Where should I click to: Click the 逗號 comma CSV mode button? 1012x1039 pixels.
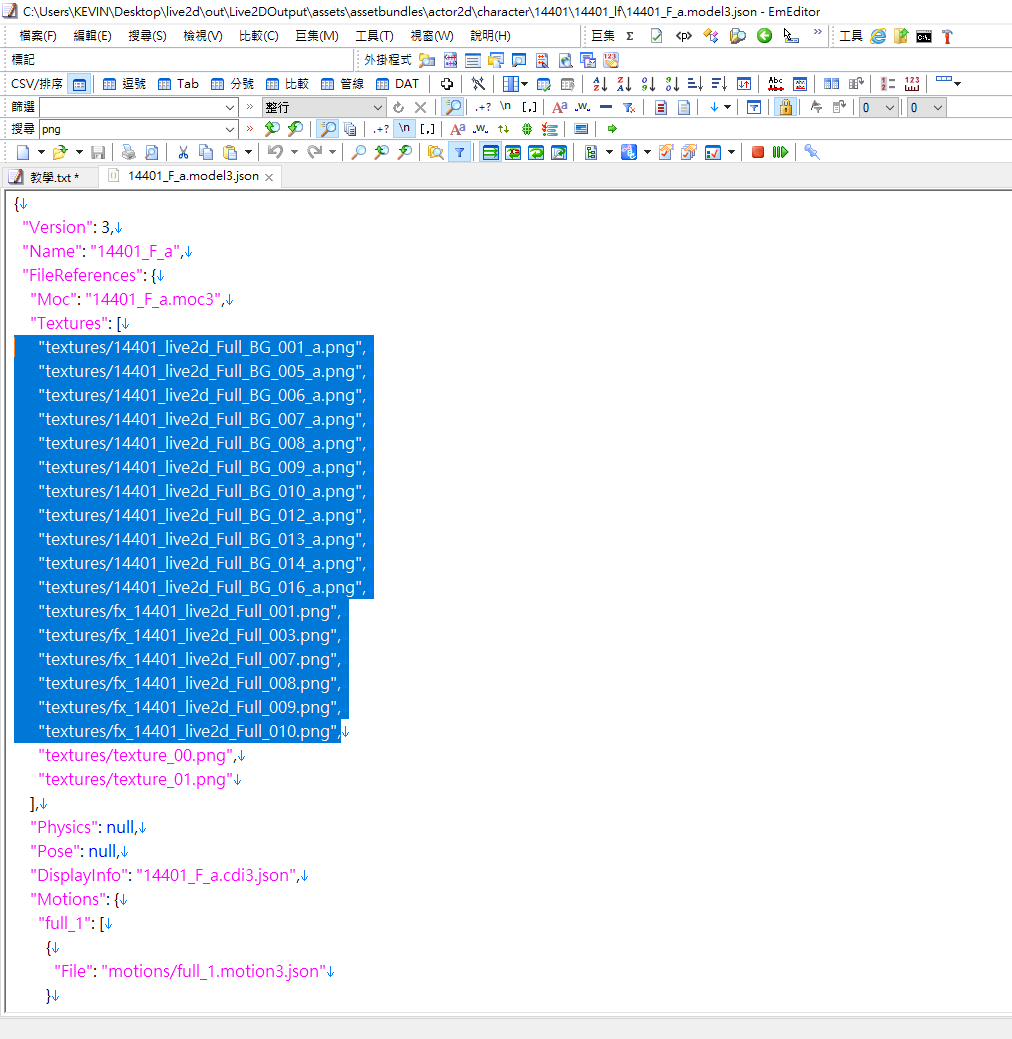coord(124,84)
